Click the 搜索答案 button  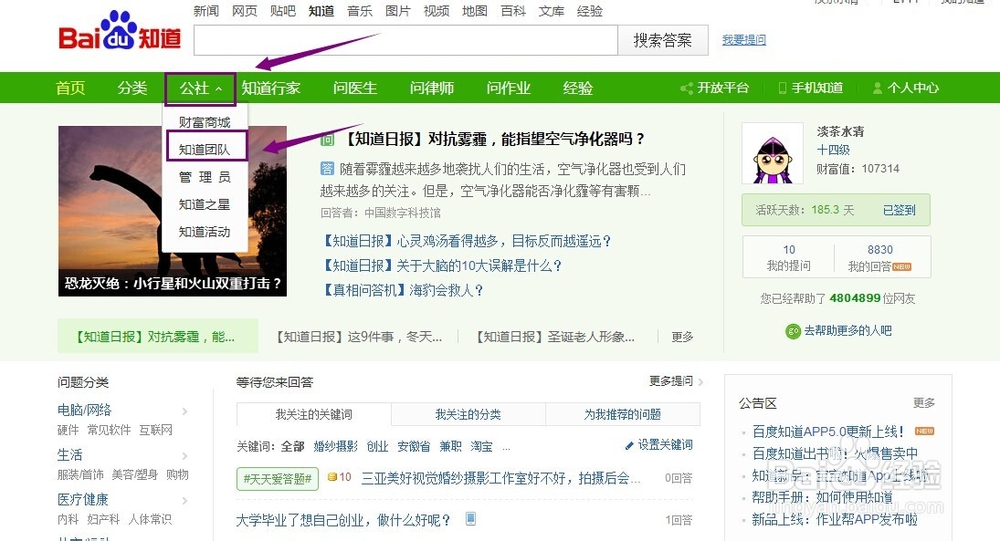click(663, 41)
